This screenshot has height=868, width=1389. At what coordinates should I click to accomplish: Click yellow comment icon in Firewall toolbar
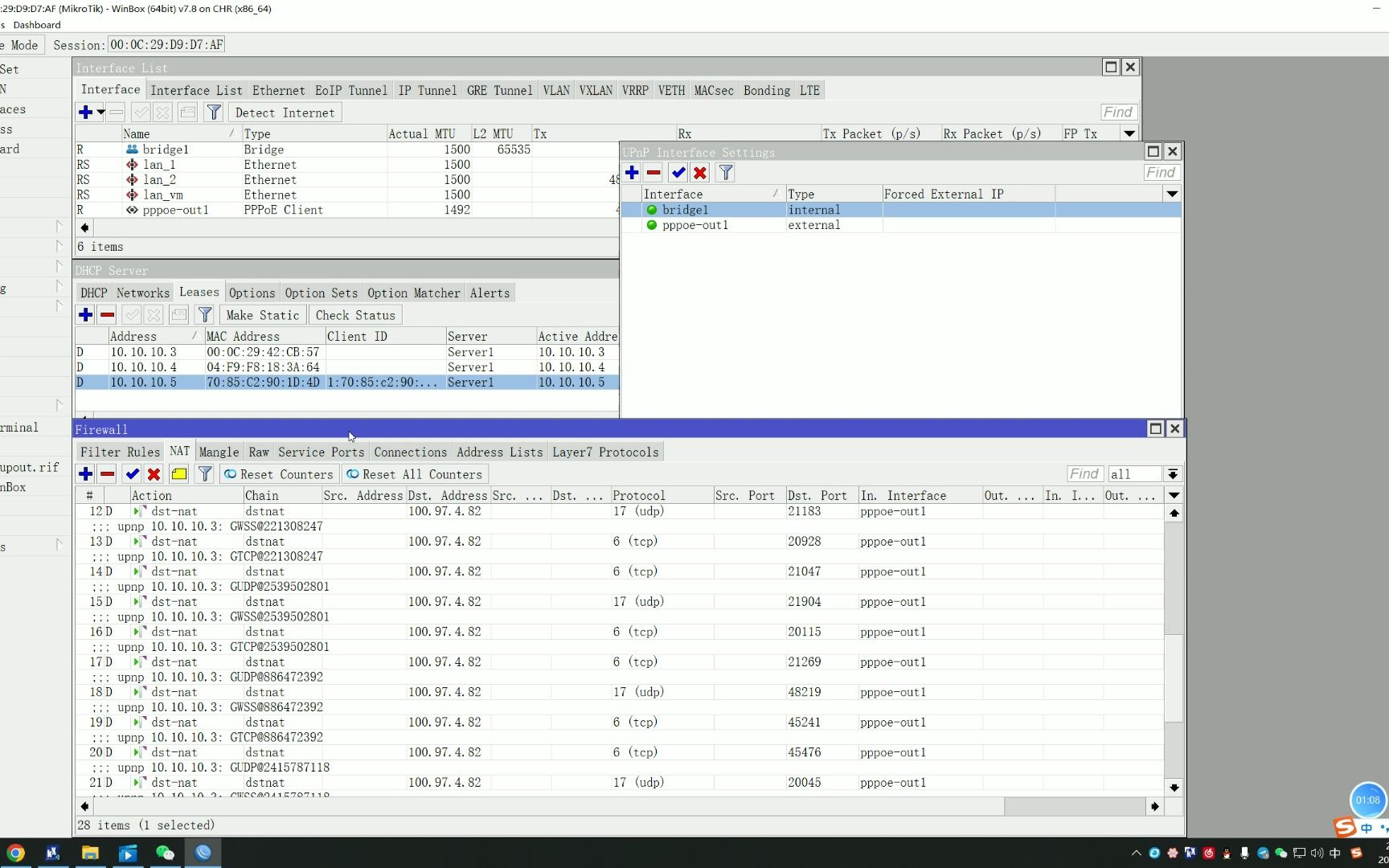[x=179, y=474]
